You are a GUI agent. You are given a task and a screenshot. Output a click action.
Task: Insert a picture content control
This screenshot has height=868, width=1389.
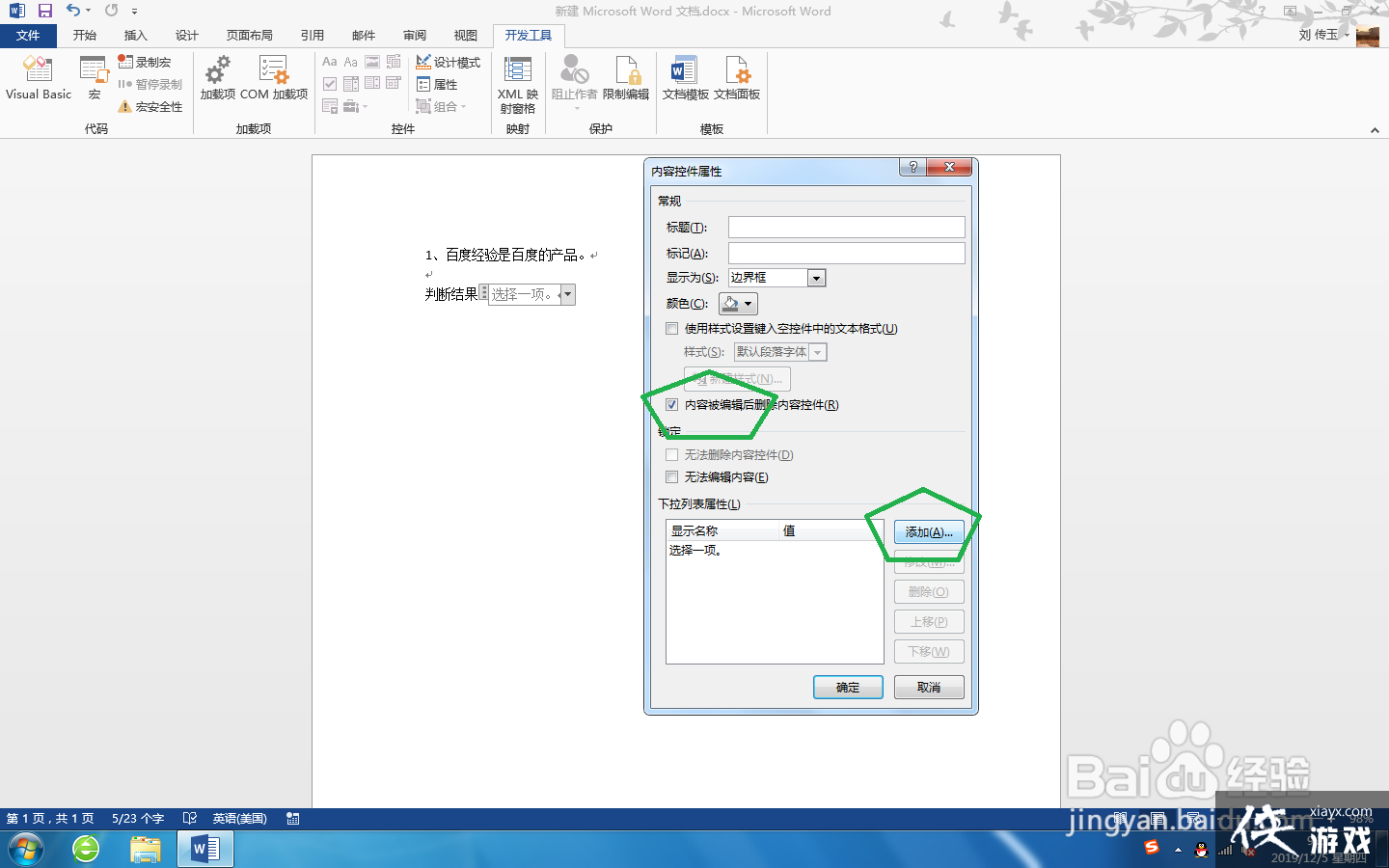pyautogui.click(x=372, y=62)
